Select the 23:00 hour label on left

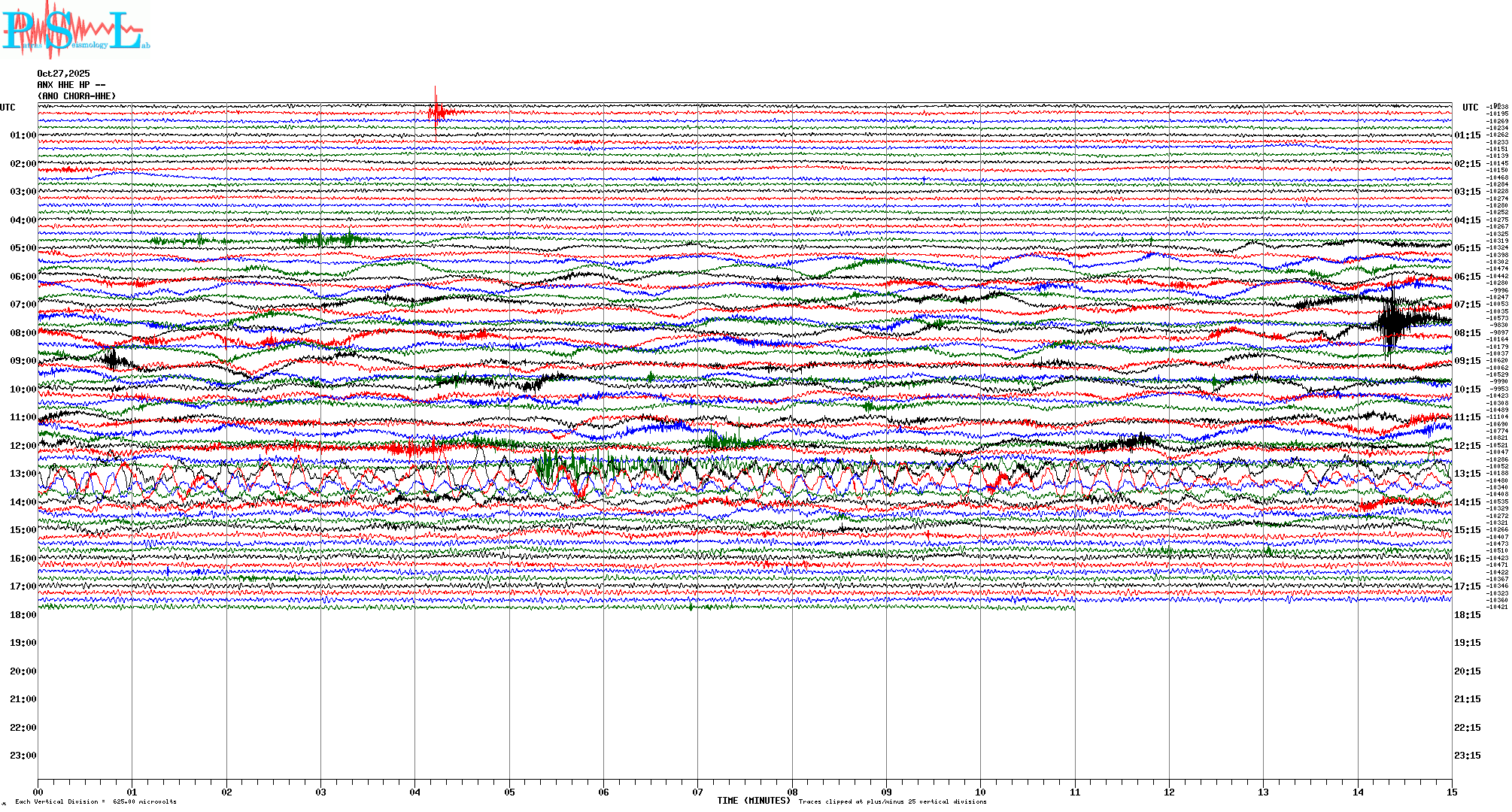[23, 756]
